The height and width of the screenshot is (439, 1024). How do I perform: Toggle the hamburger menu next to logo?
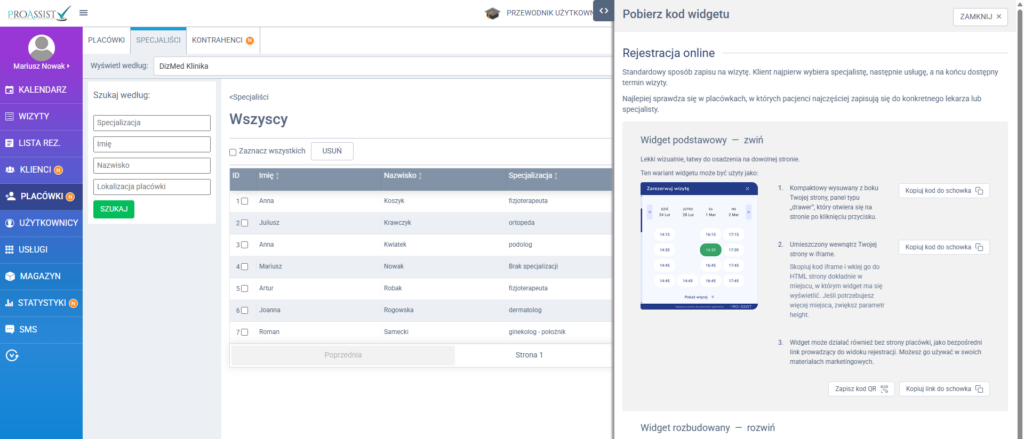click(x=83, y=13)
